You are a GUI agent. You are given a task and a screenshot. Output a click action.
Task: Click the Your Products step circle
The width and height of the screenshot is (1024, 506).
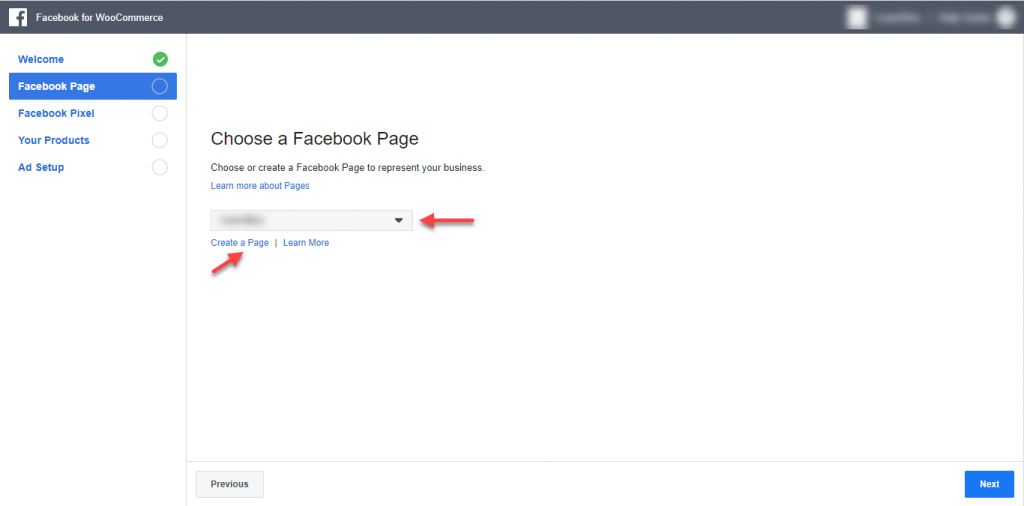[x=159, y=140]
